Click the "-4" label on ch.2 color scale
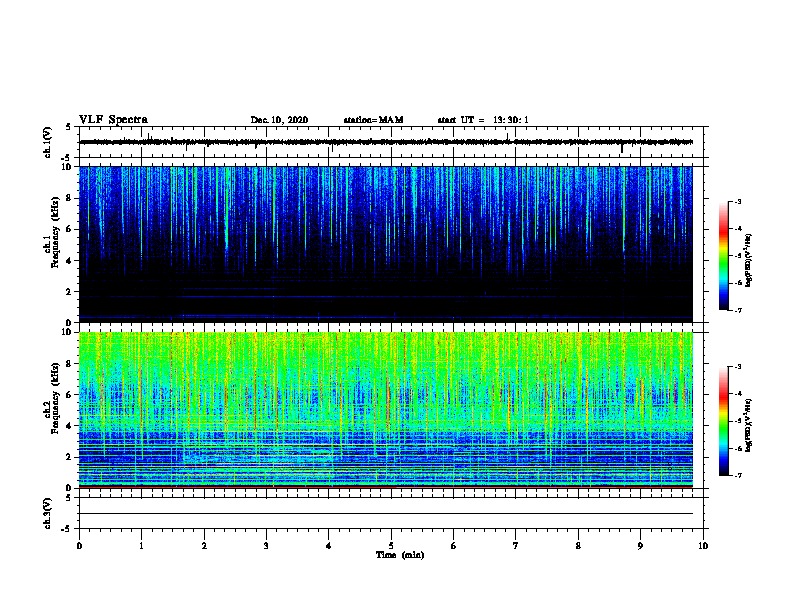The width and height of the screenshot is (792, 612). coord(737,393)
